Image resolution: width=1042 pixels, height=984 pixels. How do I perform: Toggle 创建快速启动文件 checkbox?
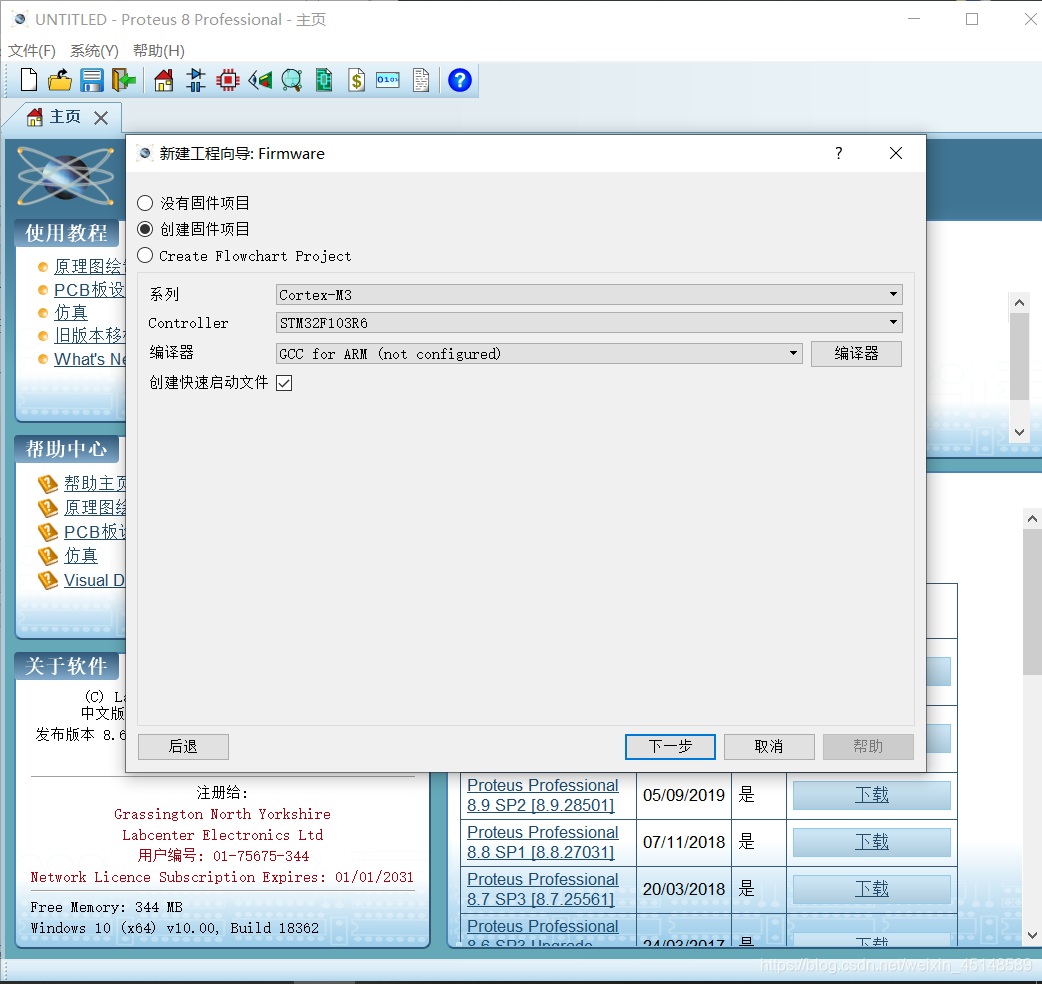pyautogui.click(x=284, y=383)
